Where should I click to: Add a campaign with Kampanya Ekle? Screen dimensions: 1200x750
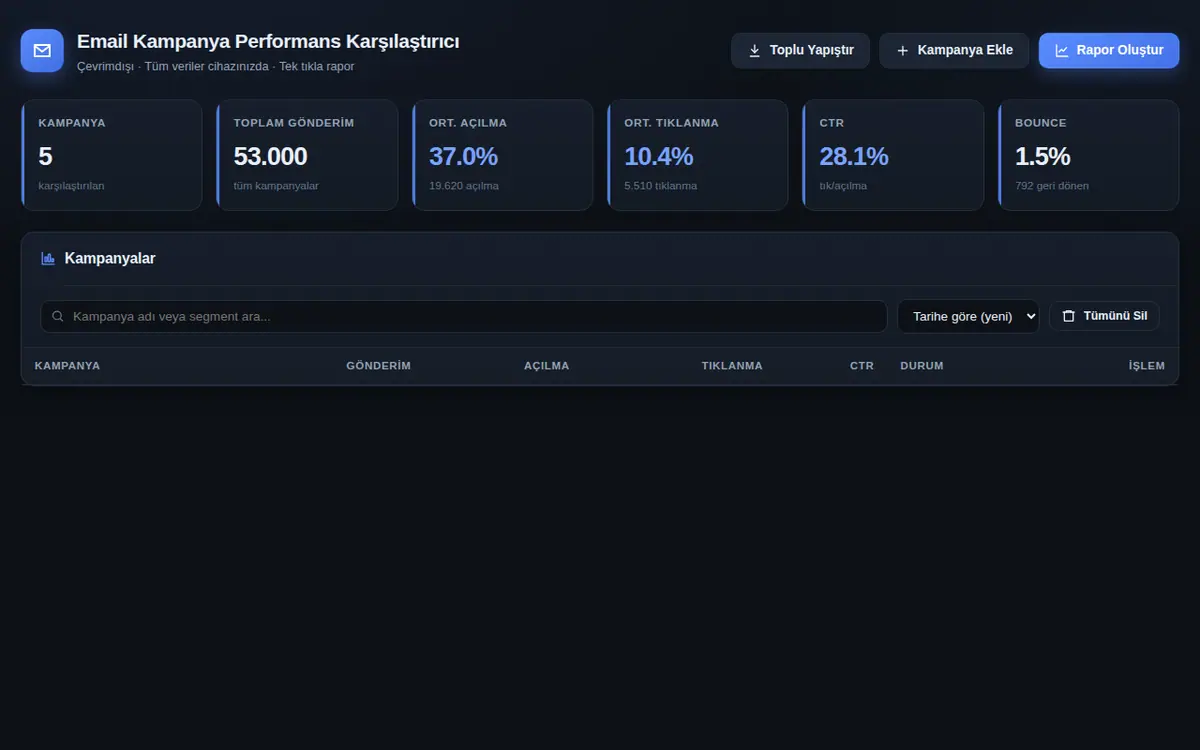coord(954,51)
